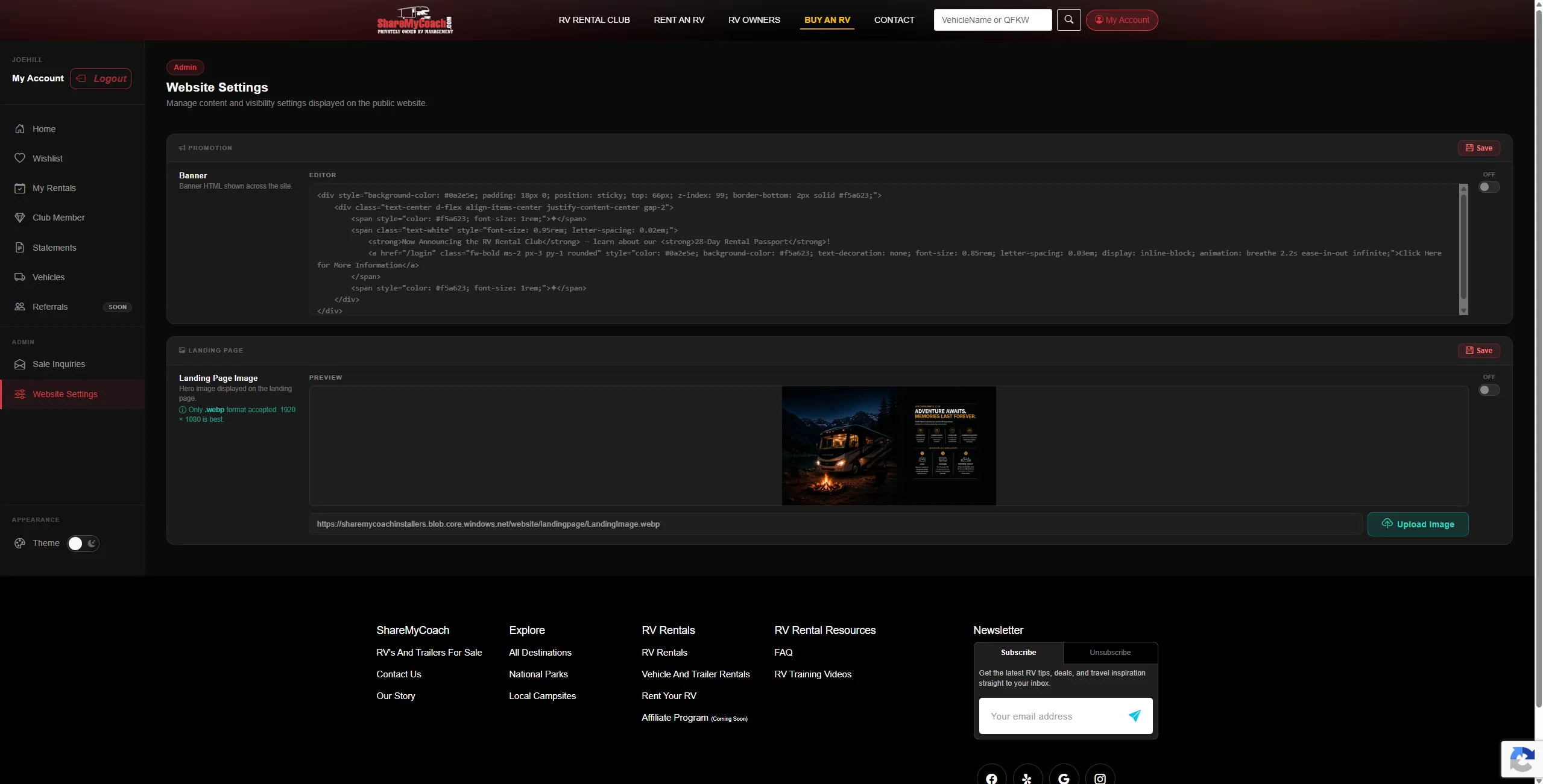Click the Logout button

tap(101, 78)
